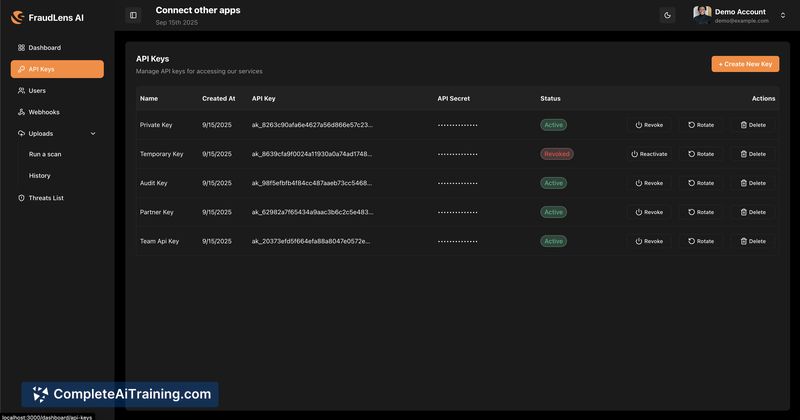Image resolution: width=800 pixels, height=420 pixels.
Task: Click the masked secret for Private Key
Action: tap(458, 125)
